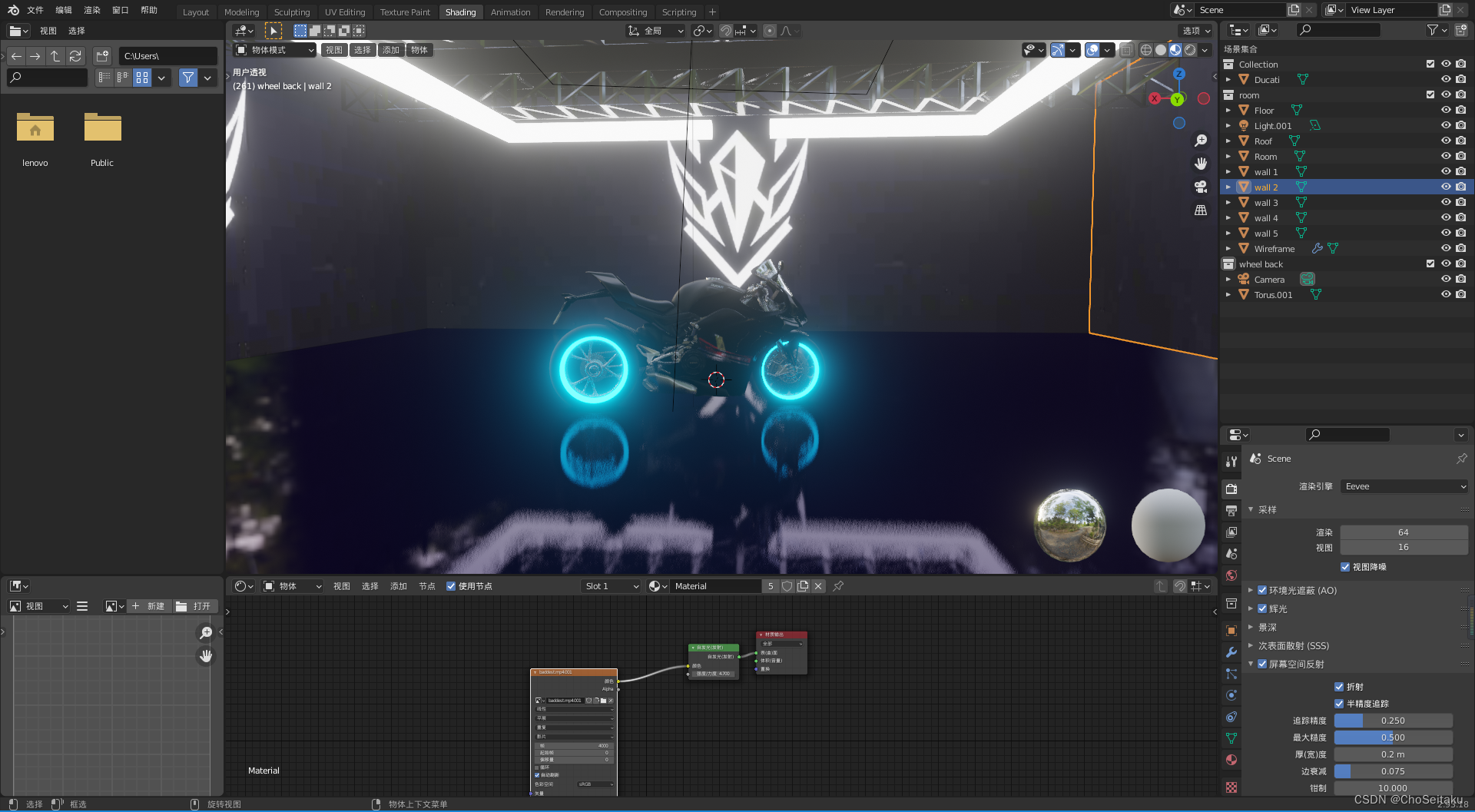
Task: Switch to UV Editing workspace tab
Action: 345,12
